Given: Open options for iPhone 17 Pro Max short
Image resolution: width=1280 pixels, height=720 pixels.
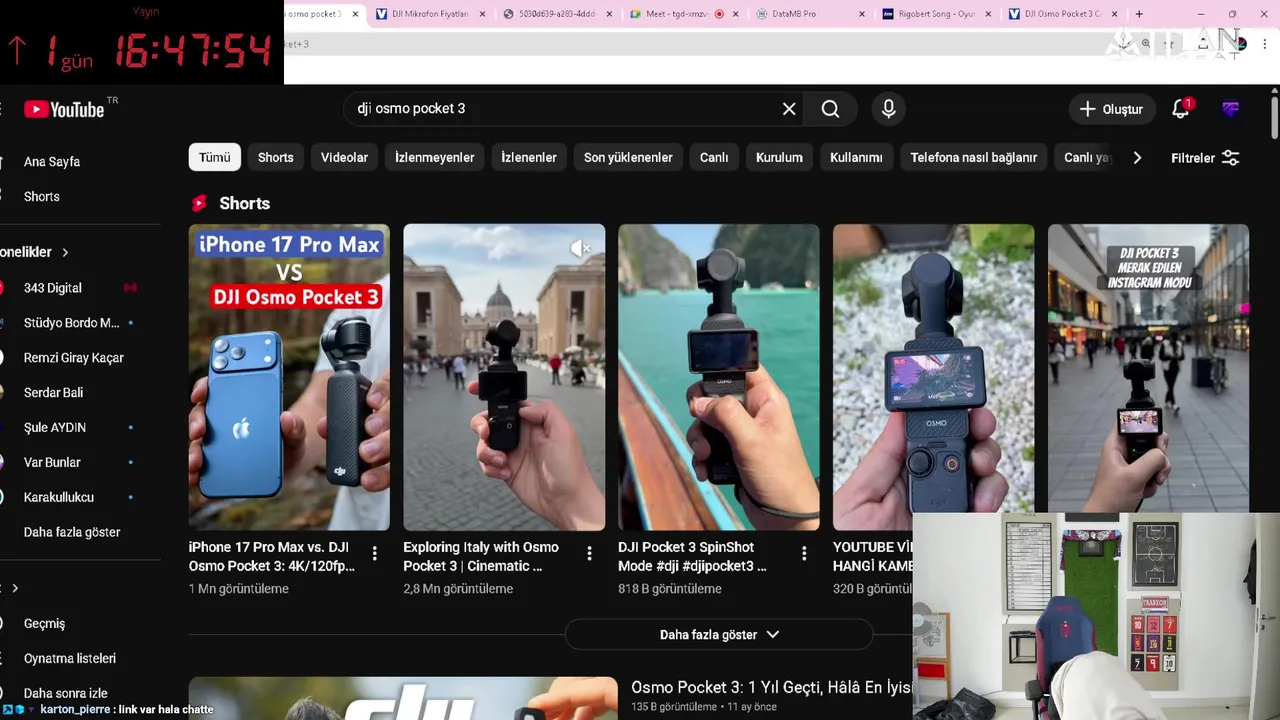Looking at the screenshot, I should pyautogui.click(x=374, y=553).
